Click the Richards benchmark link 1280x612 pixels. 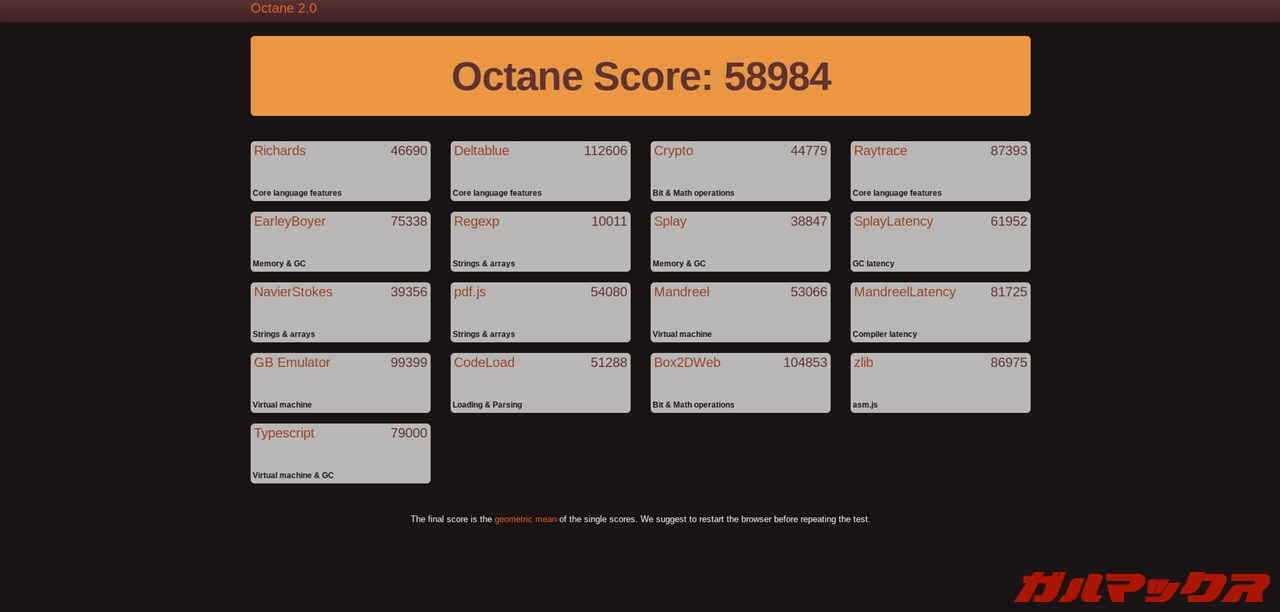click(280, 151)
